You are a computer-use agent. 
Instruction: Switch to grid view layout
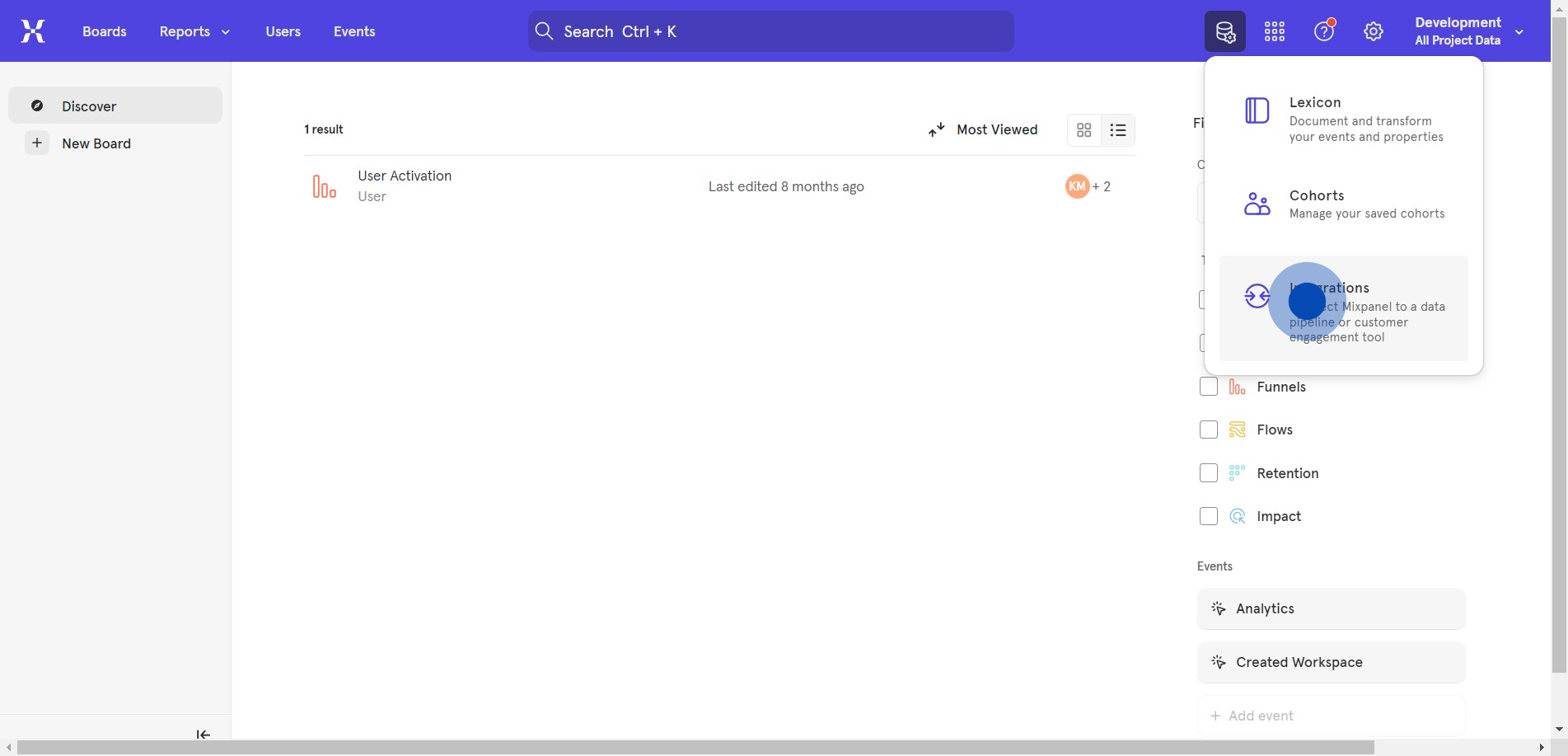coord(1084,130)
